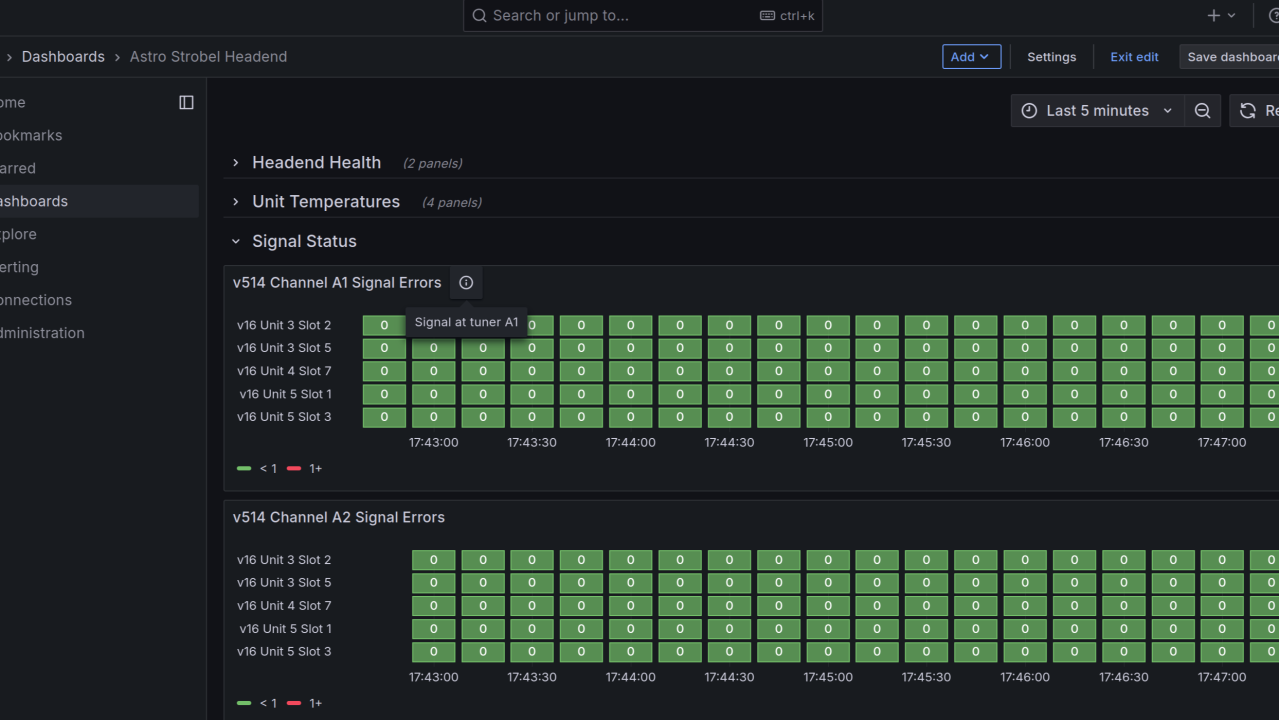This screenshot has height=720, width=1279.
Task: Toggle red '1+' legend in A1 panel
Action: 304,468
